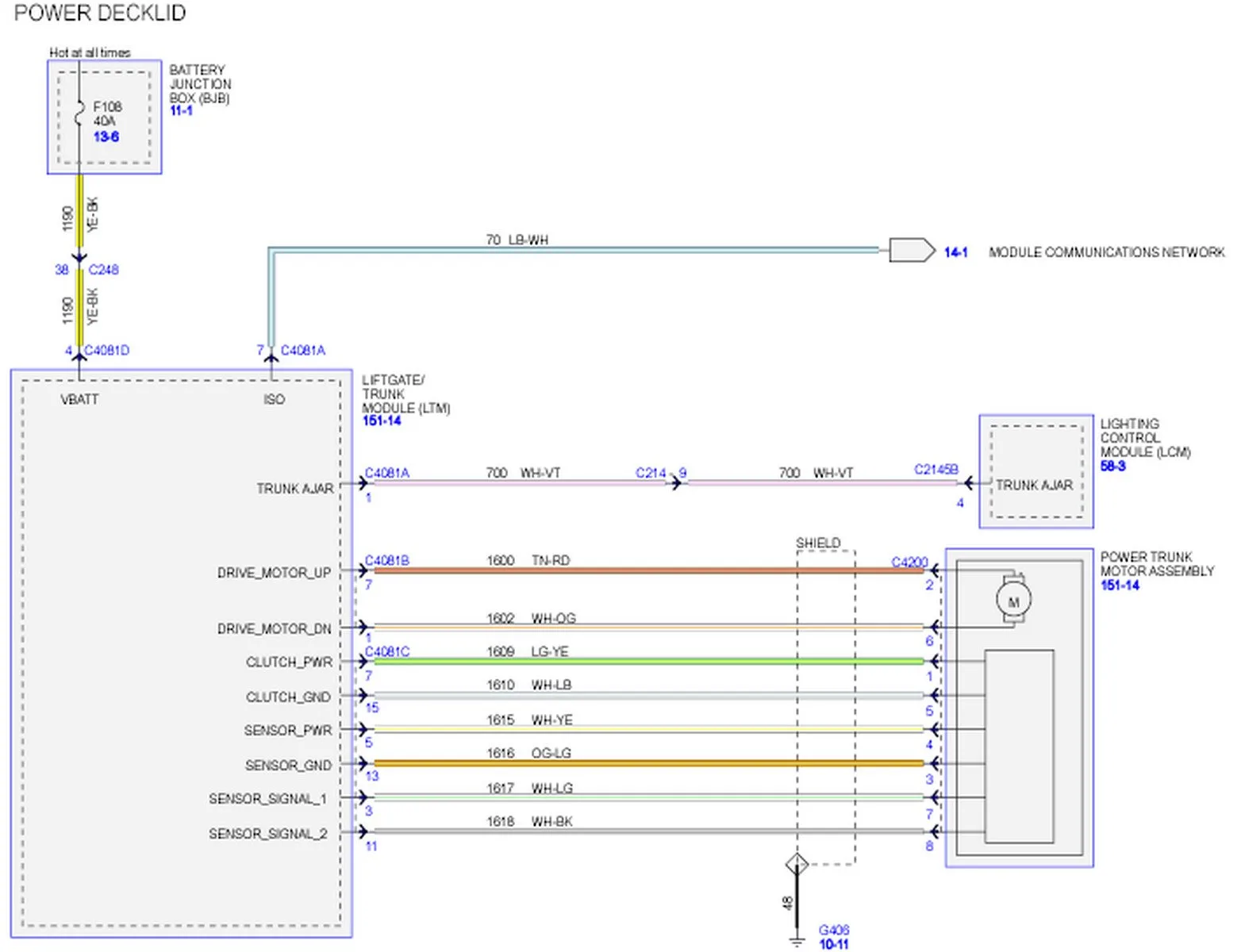Select connector label C4081A at TRUNK AJAR
Screen dimensions: 1241x952
pos(387,474)
